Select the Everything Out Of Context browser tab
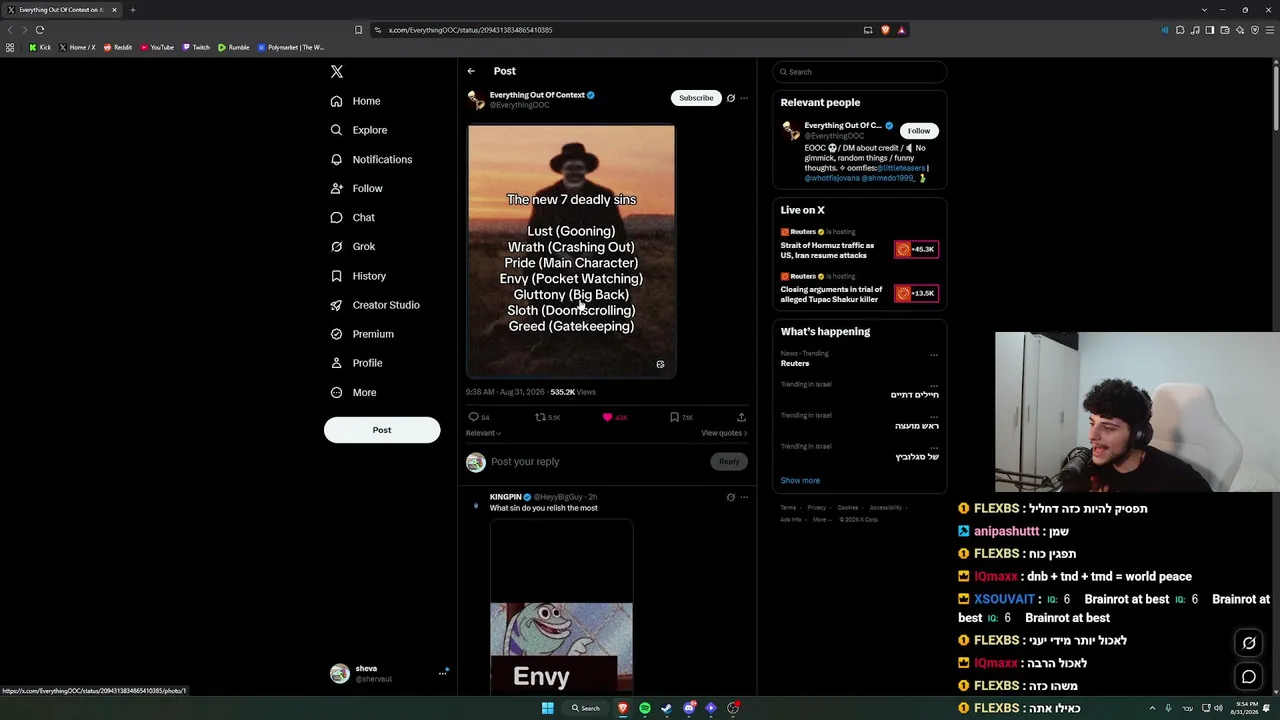This screenshot has height=720, width=1280. pyautogui.click(x=62, y=10)
